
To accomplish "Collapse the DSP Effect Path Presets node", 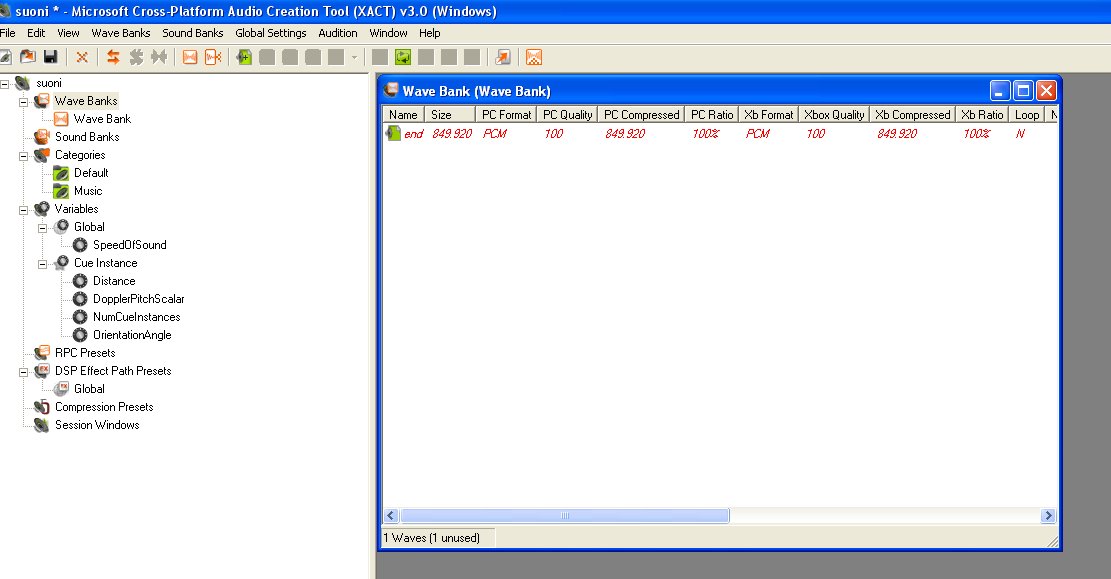I will (23, 372).
